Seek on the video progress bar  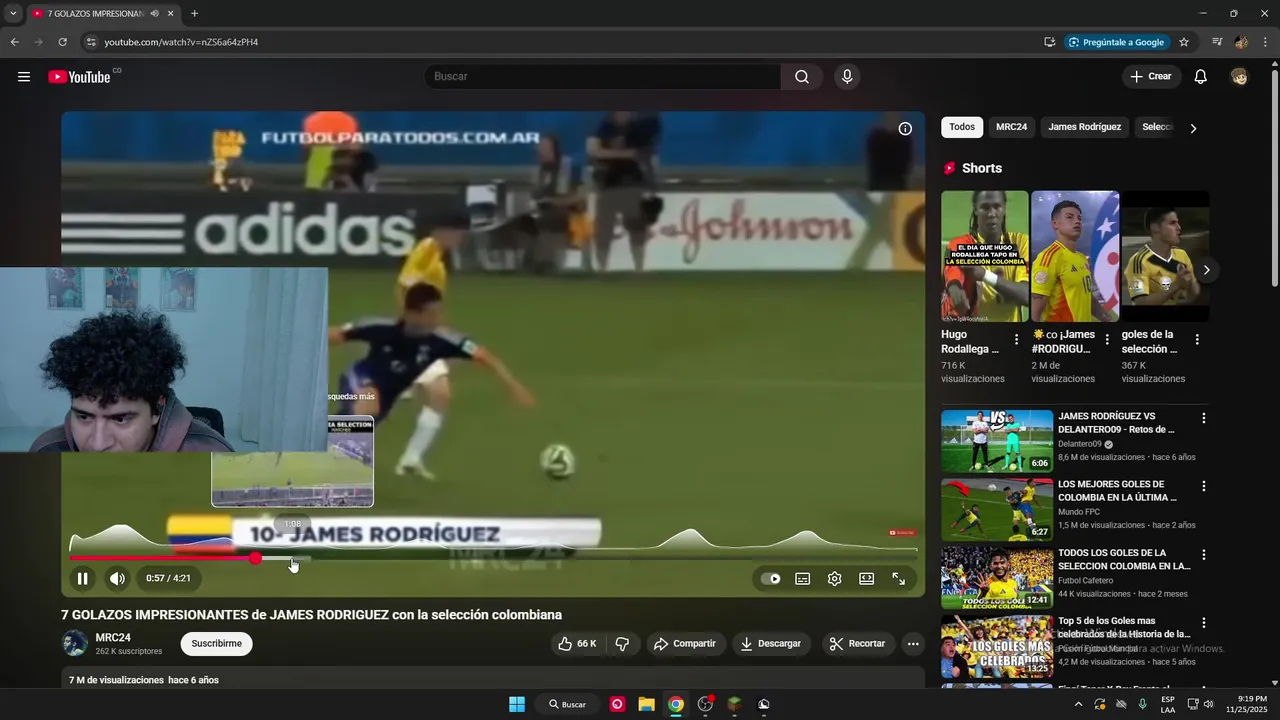point(493,558)
